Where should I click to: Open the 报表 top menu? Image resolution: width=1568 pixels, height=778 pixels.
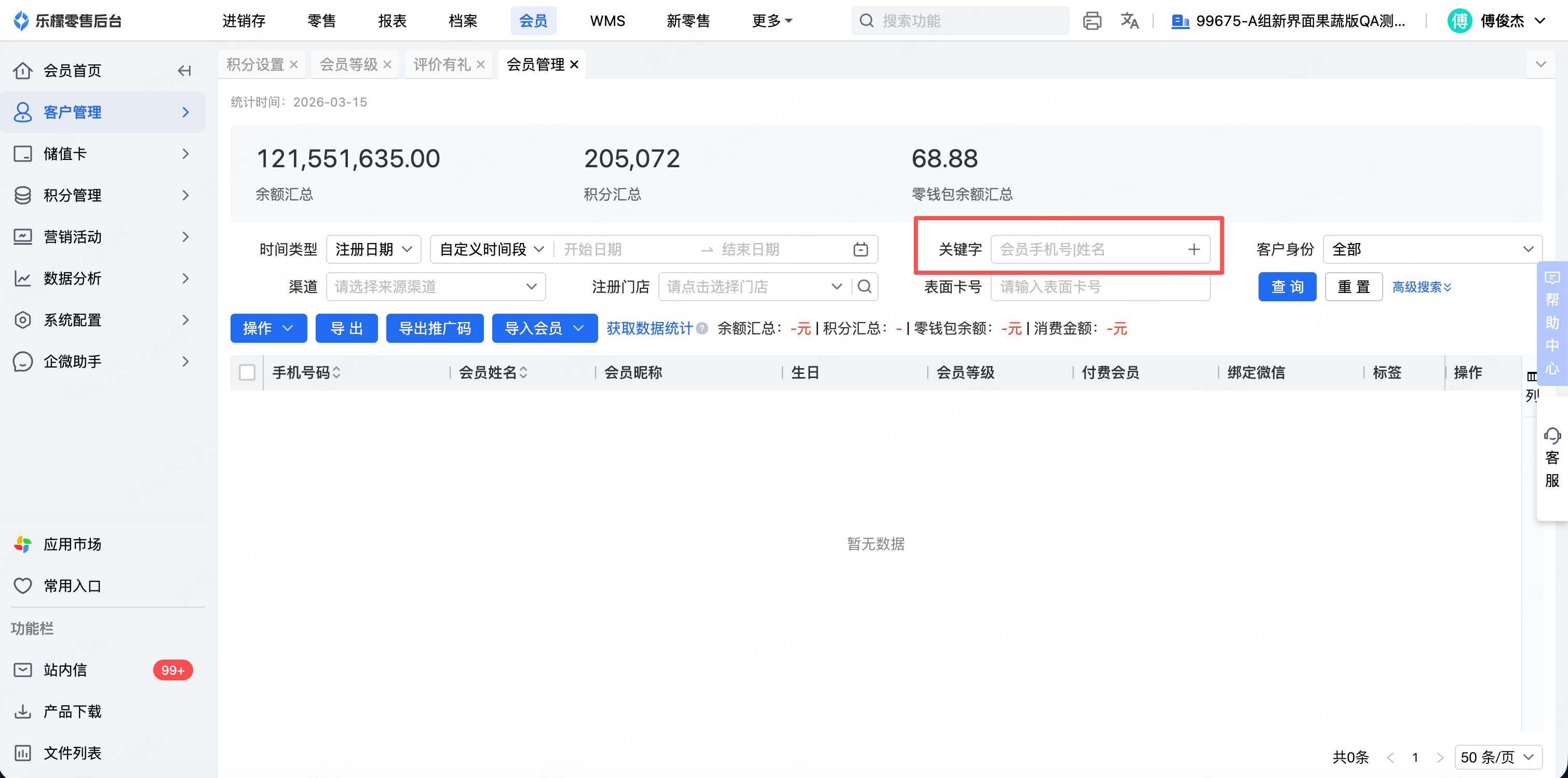click(392, 21)
